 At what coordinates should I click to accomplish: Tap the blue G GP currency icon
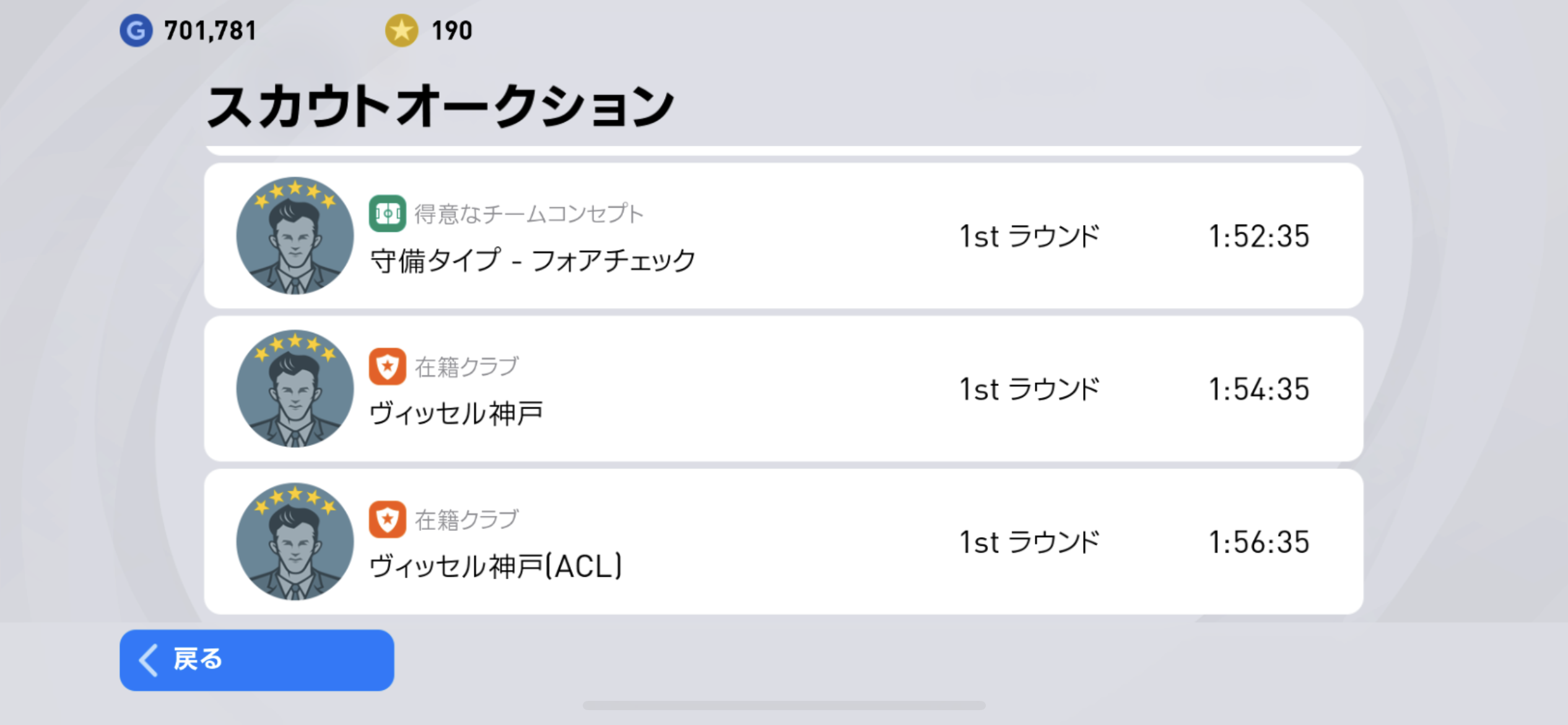136,30
